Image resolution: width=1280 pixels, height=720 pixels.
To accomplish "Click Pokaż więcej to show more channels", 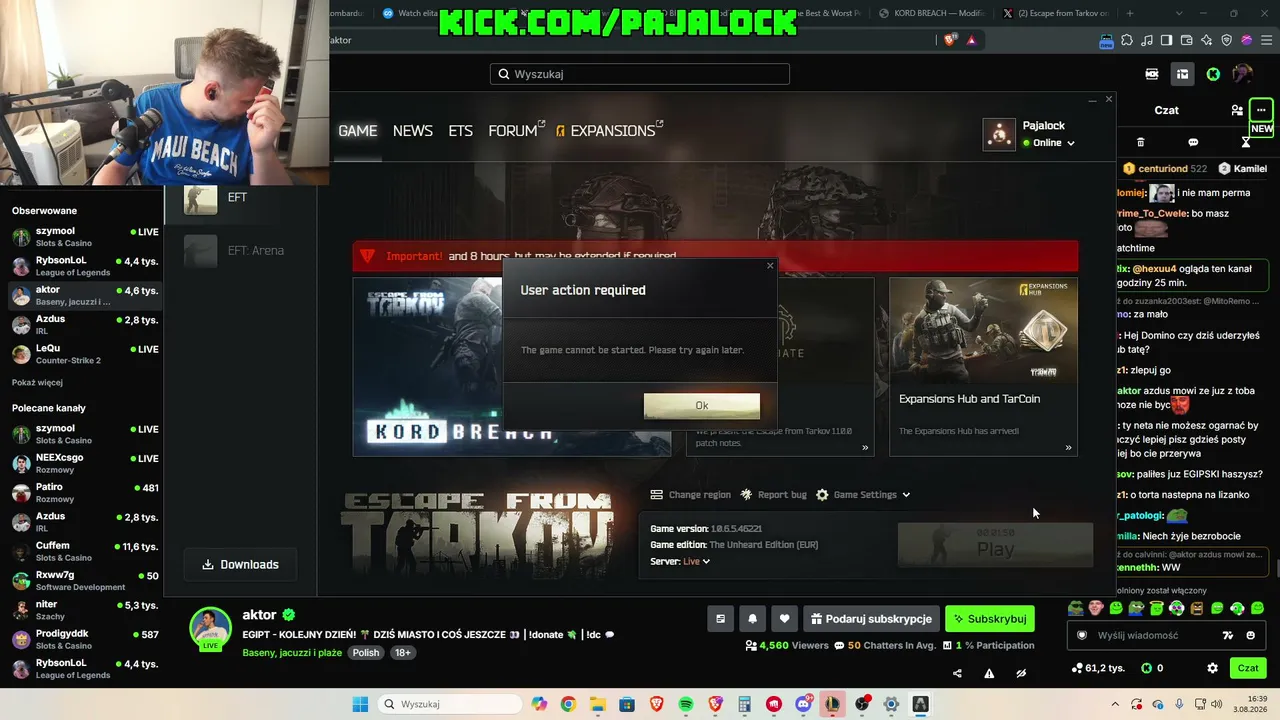I will coord(37,383).
